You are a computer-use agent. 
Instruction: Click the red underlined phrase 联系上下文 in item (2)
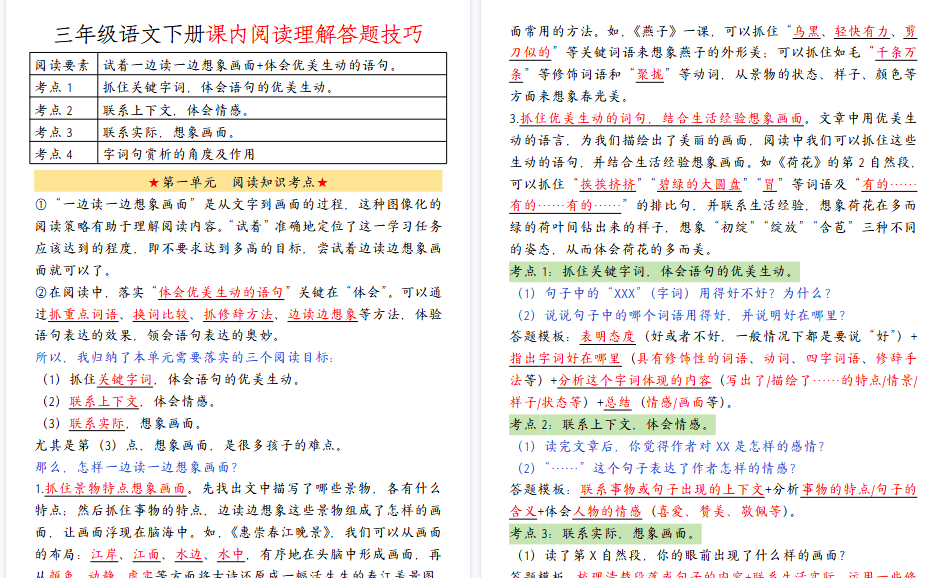(104, 401)
